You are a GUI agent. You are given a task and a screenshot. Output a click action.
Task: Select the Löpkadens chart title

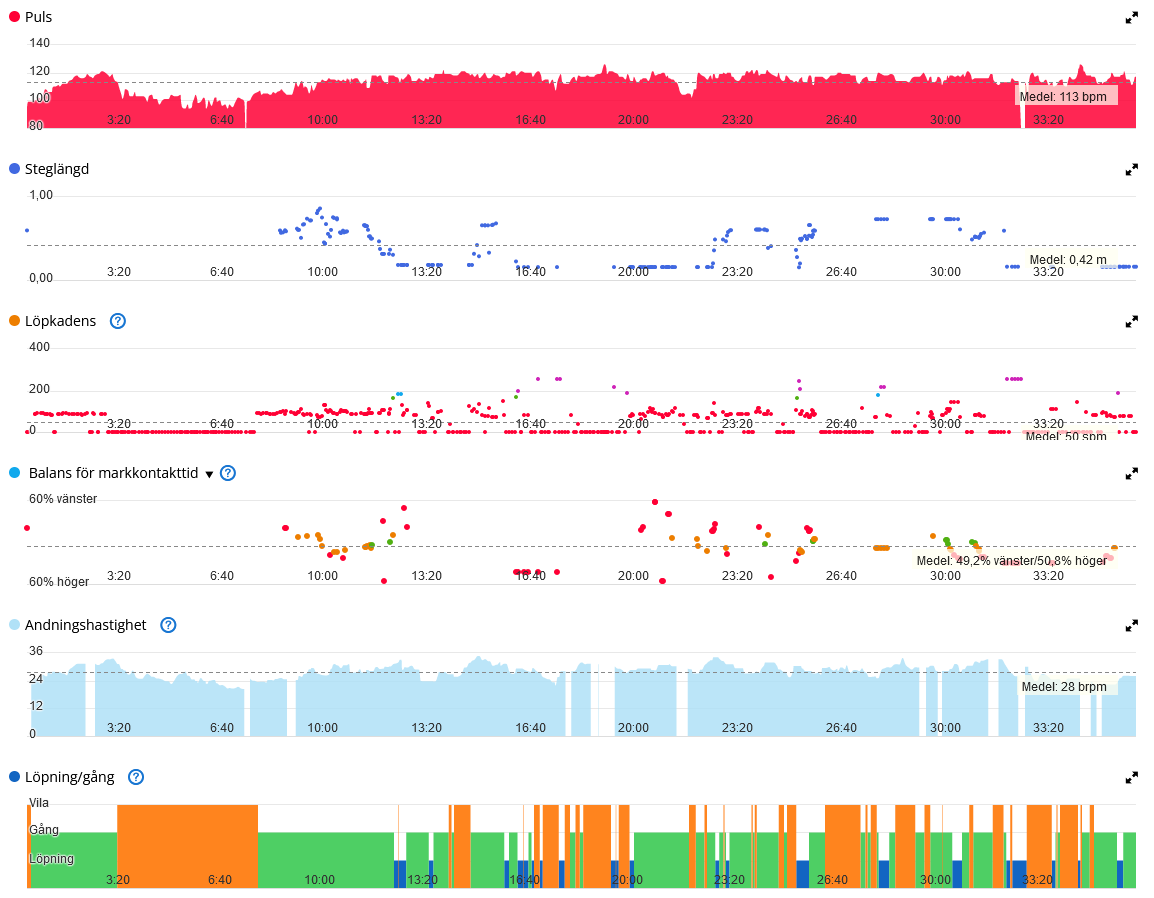(60, 321)
